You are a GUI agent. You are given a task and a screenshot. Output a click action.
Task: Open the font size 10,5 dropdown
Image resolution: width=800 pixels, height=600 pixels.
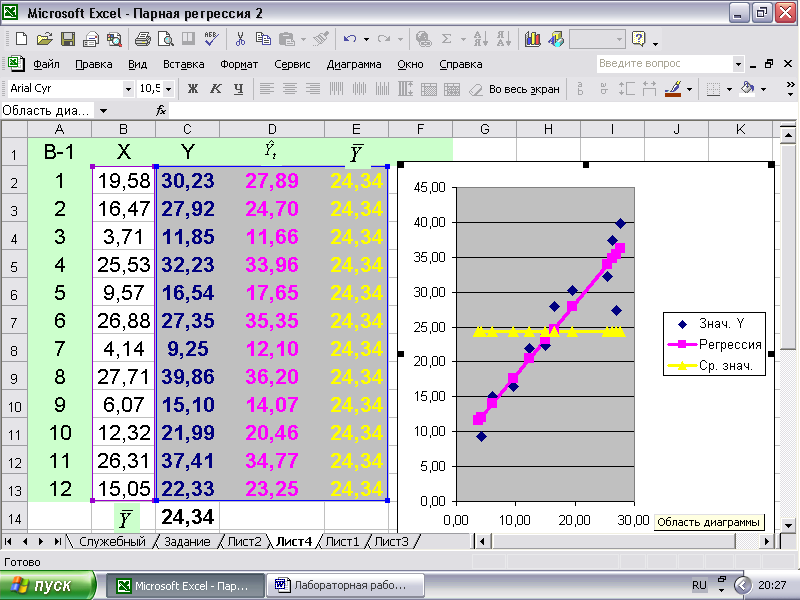click(168, 89)
